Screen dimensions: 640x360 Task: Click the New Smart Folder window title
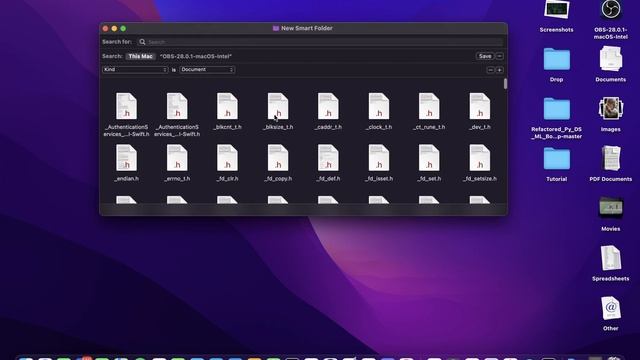coord(307,28)
